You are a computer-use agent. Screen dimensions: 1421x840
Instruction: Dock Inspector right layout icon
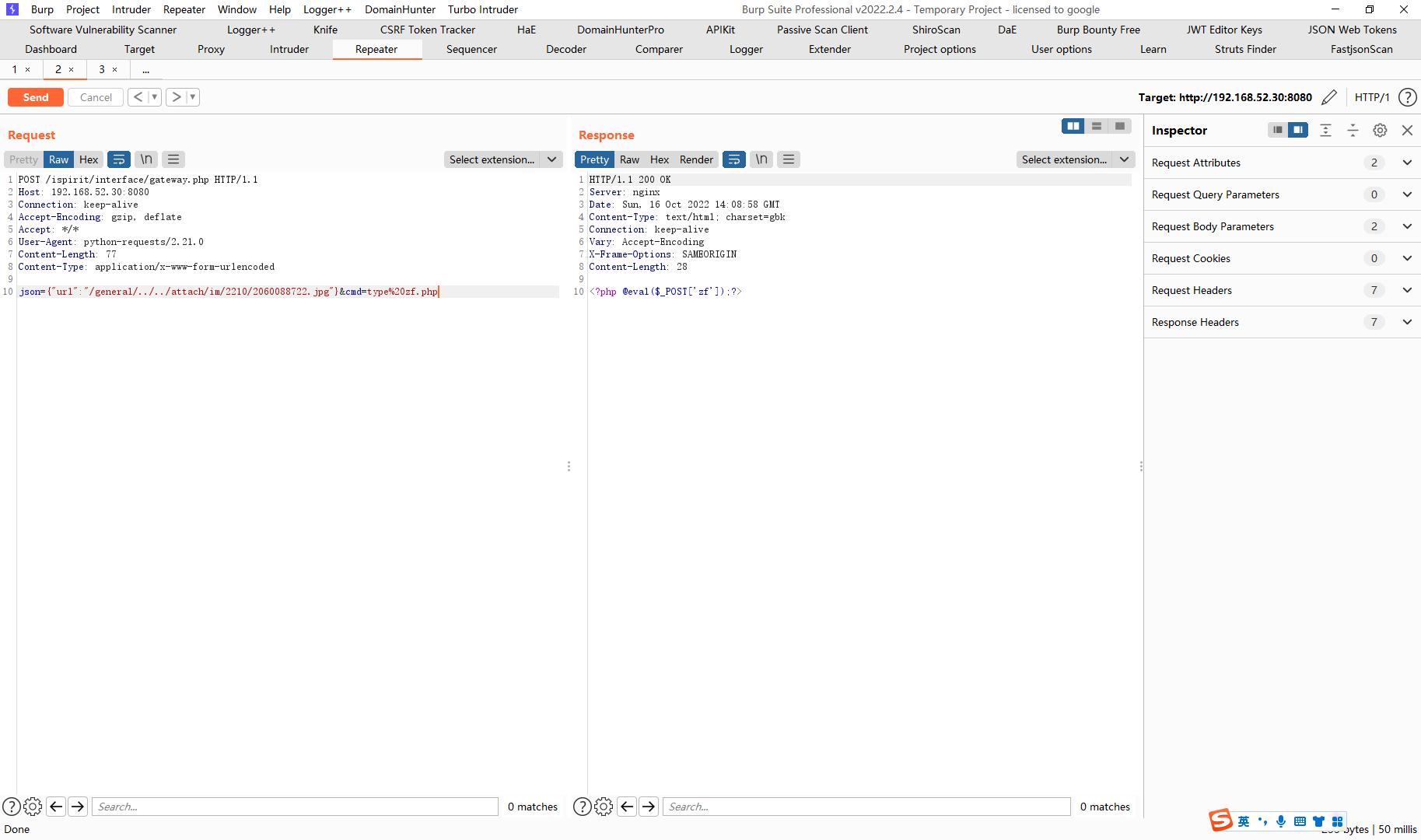click(1298, 130)
